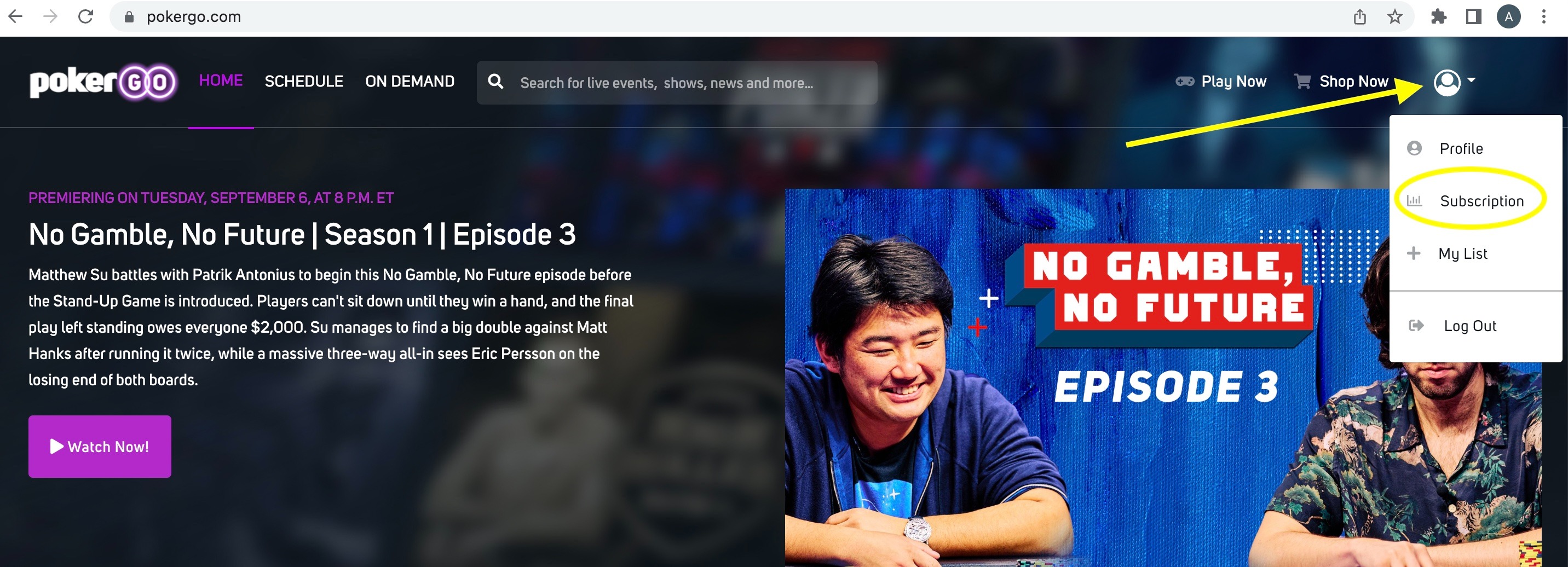Go to the HOME tab
The height and width of the screenshot is (567, 1568).
(221, 80)
